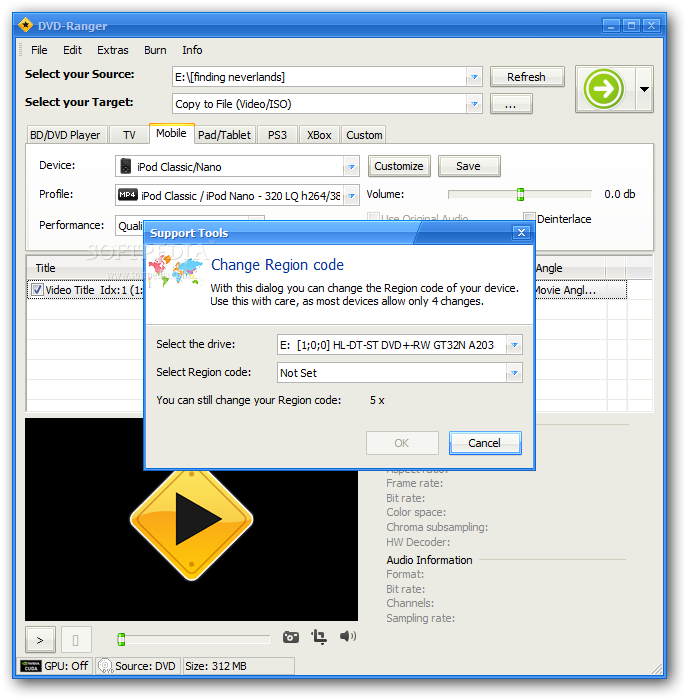
Task: Click the world map region icon
Action: click(176, 271)
